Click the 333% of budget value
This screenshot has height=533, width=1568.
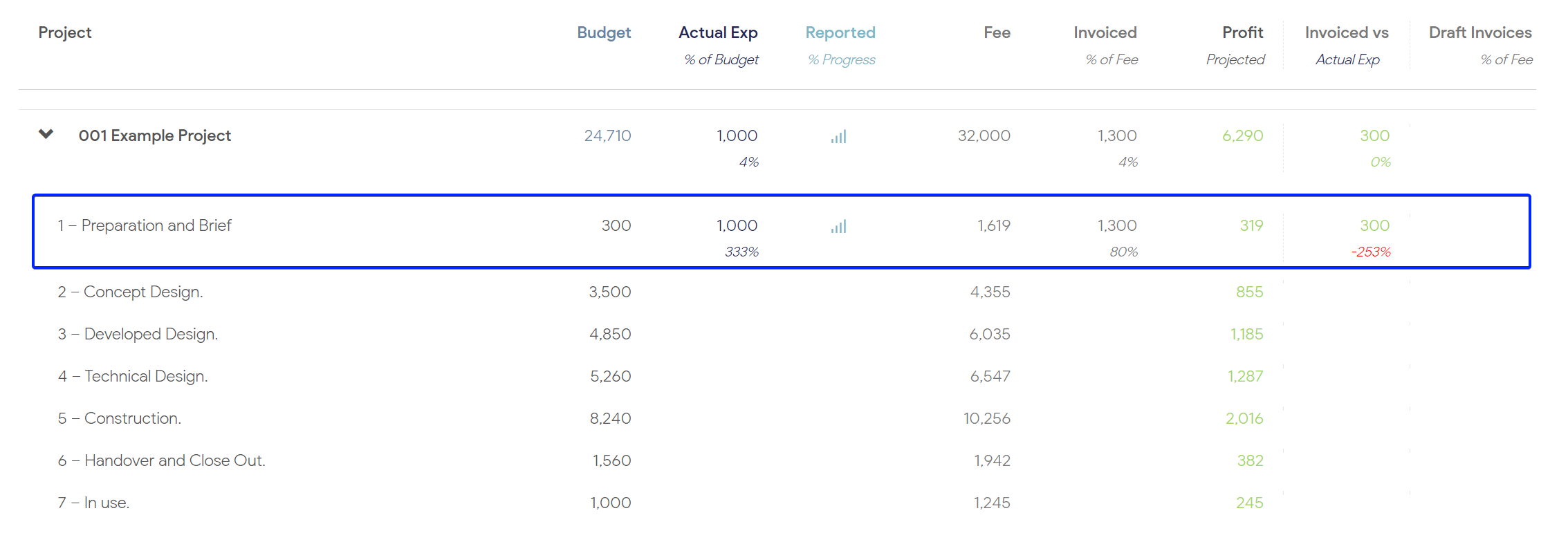[741, 252]
